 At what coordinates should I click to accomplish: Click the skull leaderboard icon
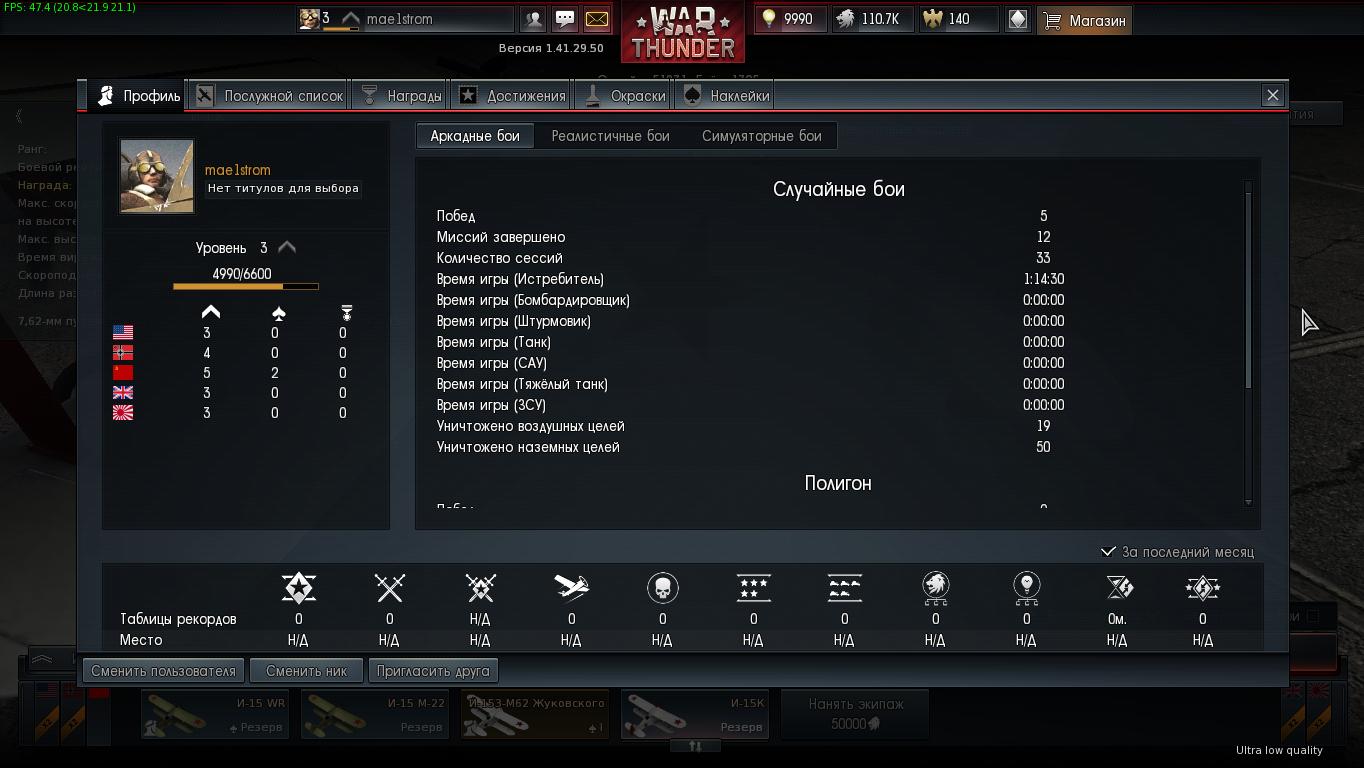coord(662,588)
